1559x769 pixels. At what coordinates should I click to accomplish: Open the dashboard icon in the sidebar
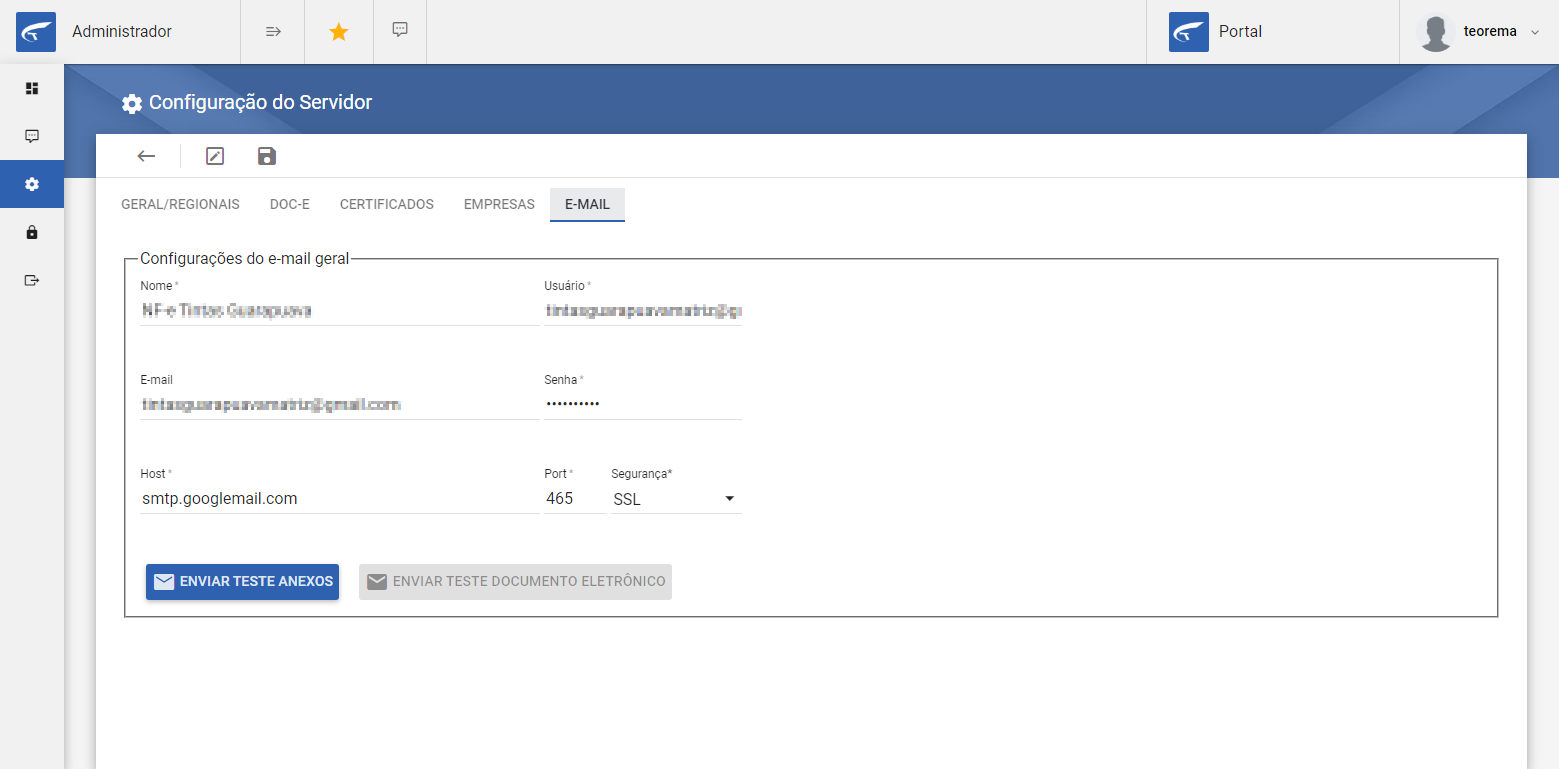[x=32, y=88]
